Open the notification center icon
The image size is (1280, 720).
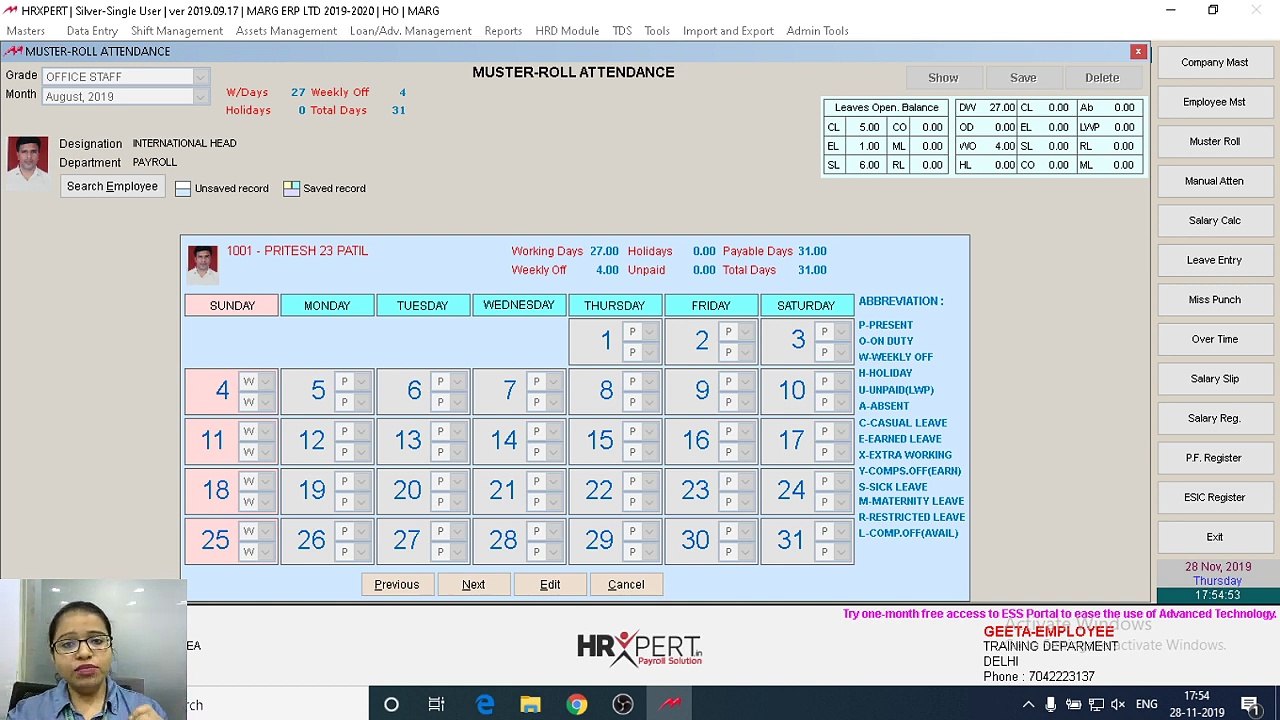pyautogui.click(x=1250, y=705)
